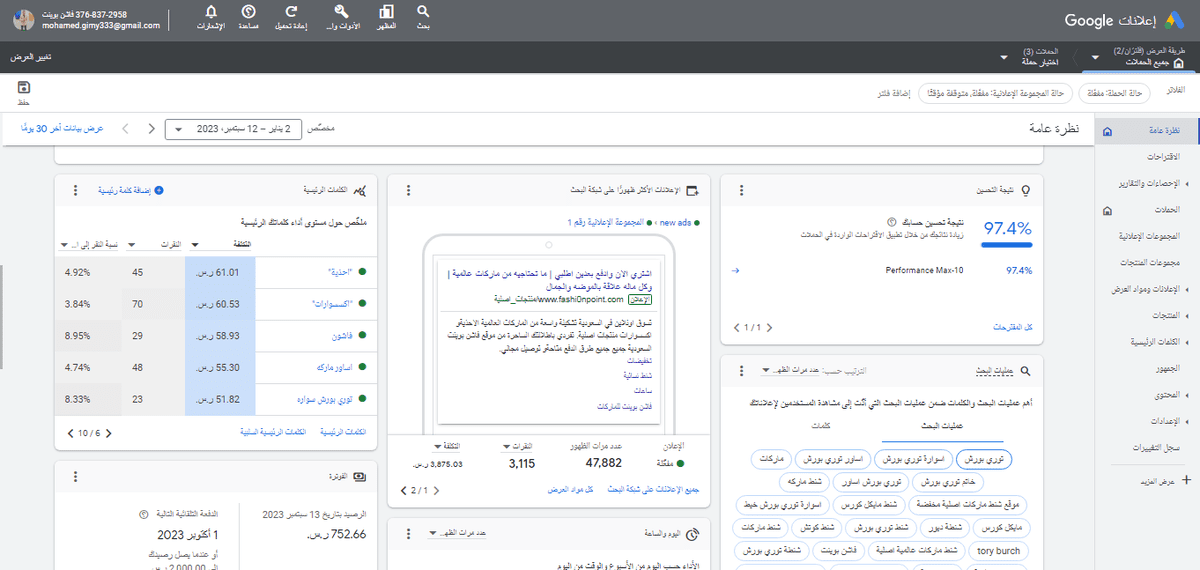Click the 97.4% optimization score progress bar
The height and width of the screenshot is (570, 1200).
1006,245
